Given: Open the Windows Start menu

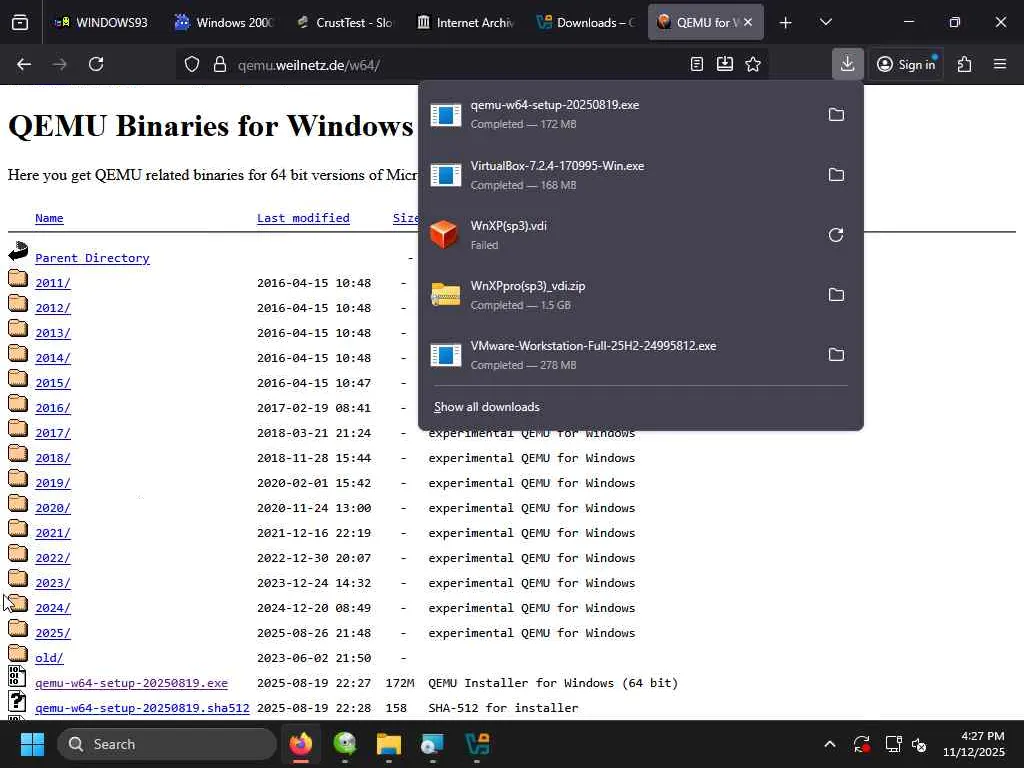Looking at the screenshot, I should 32,744.
